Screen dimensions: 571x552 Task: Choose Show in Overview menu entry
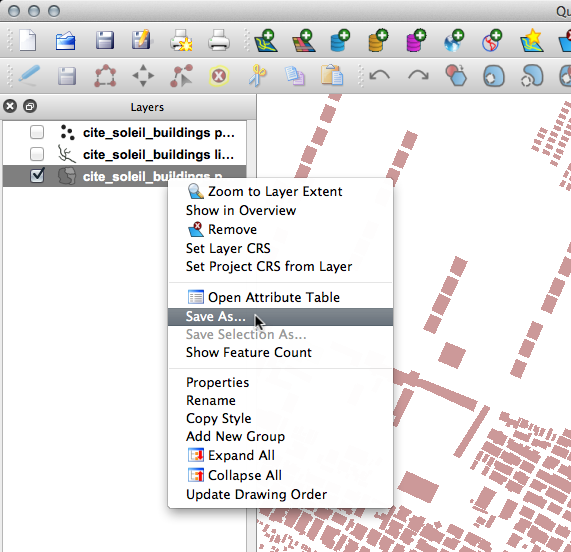click(280, 210)
